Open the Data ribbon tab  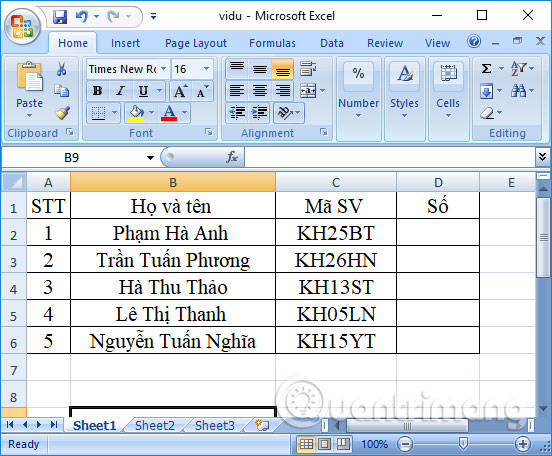click(x=332, y=43)
